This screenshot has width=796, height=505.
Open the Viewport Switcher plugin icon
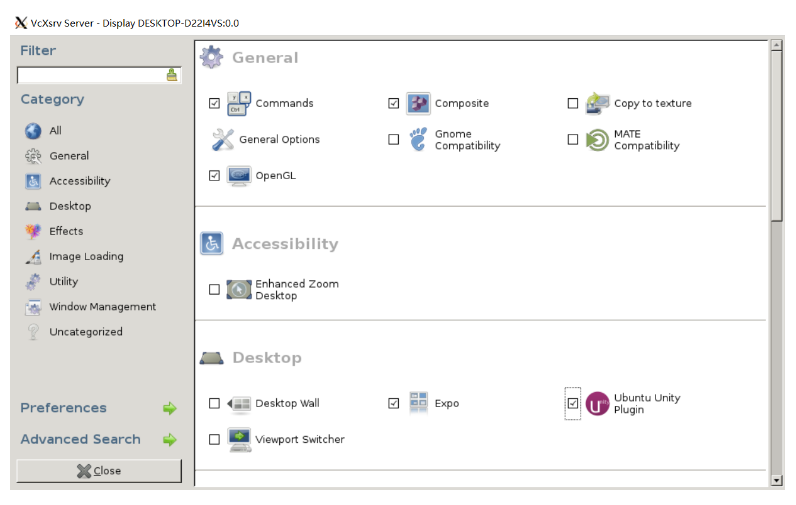[239, 440]
